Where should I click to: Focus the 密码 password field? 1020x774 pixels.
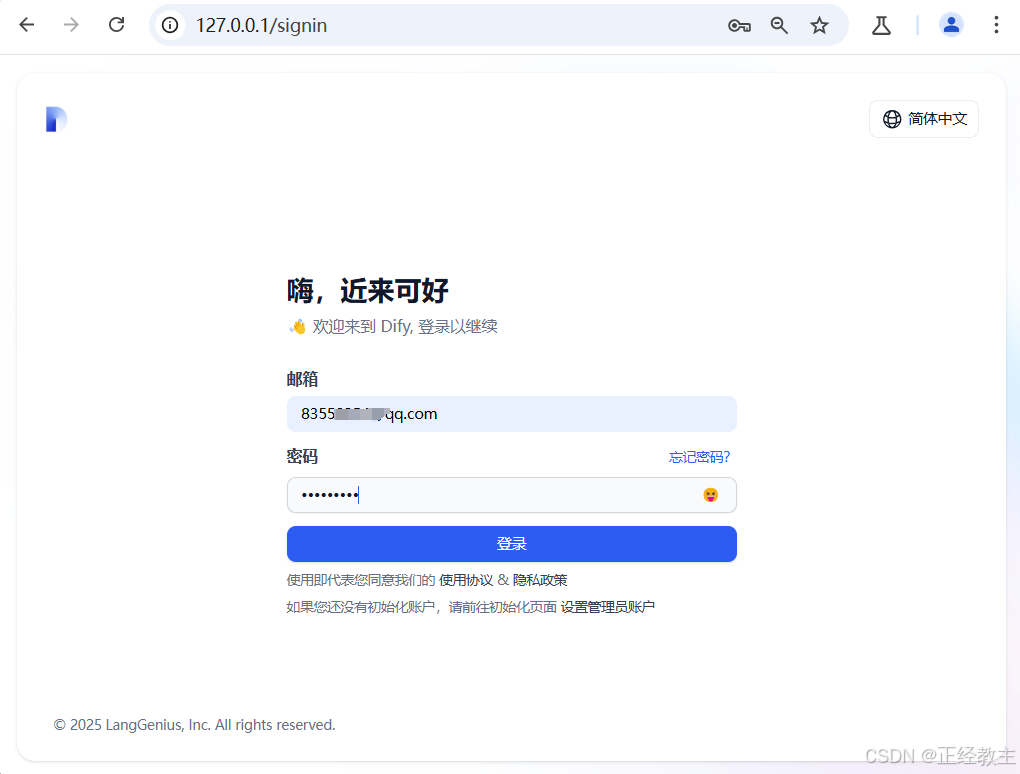pos(511,495)
